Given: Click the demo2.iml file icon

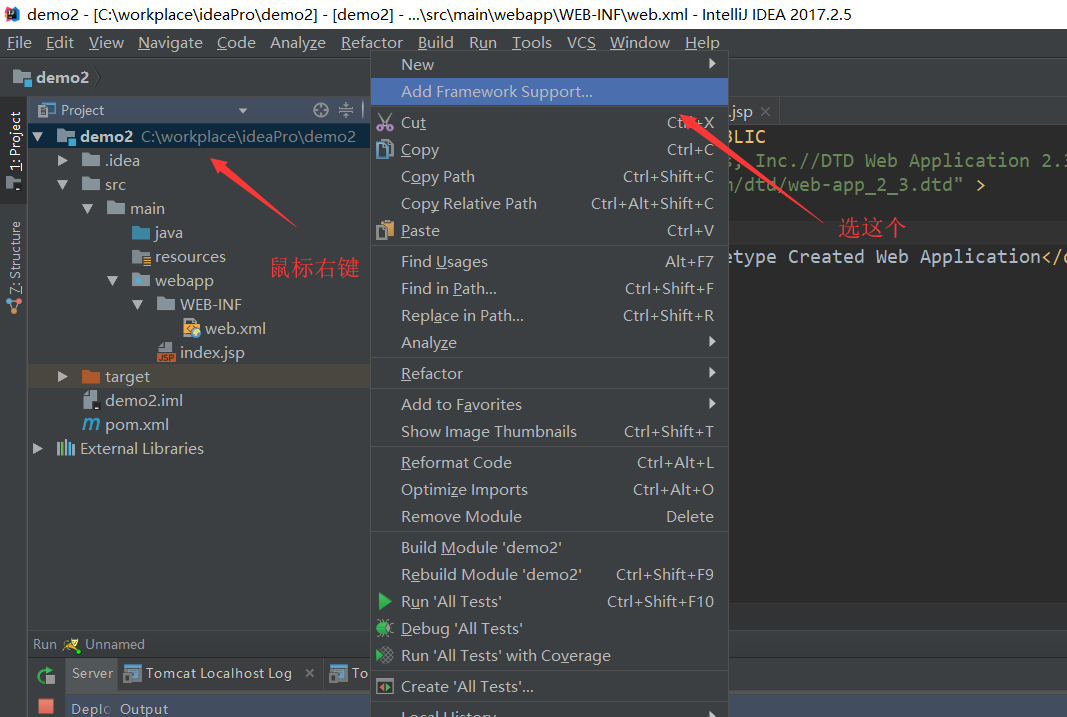Looking at the screenshot, I should [x=91, y=400].
